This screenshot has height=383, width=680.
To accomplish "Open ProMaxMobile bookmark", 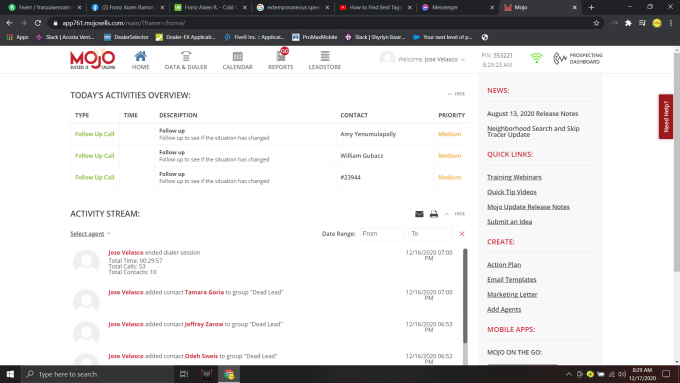I will point(315,37).
